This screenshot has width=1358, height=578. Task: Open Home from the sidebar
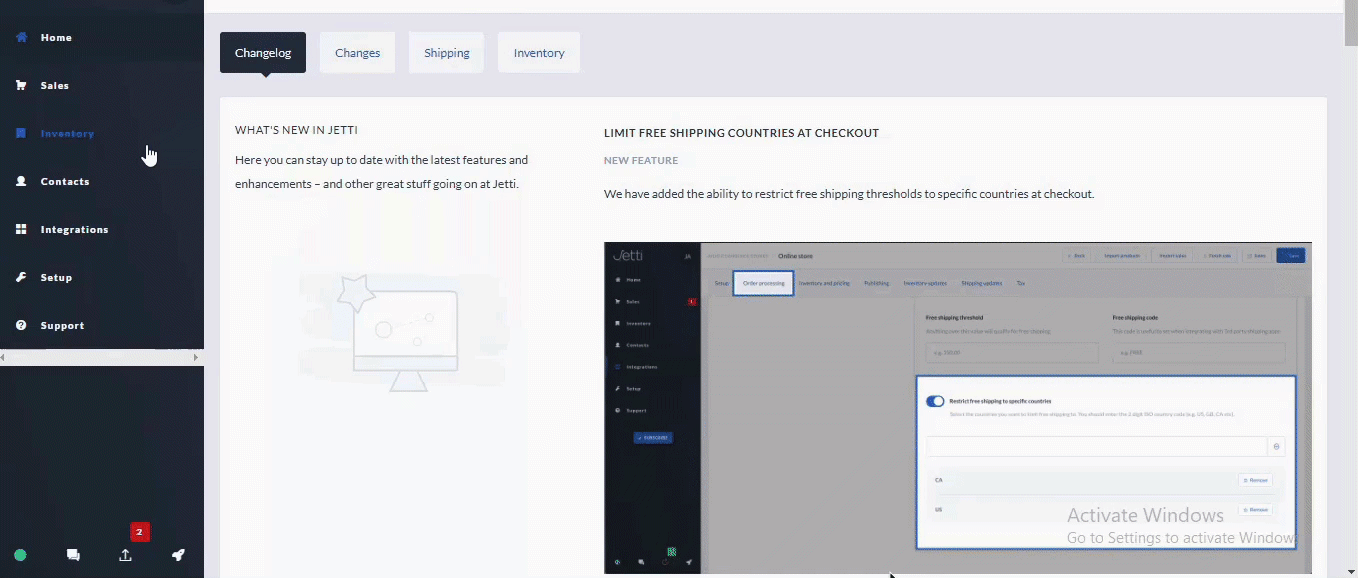44,37
